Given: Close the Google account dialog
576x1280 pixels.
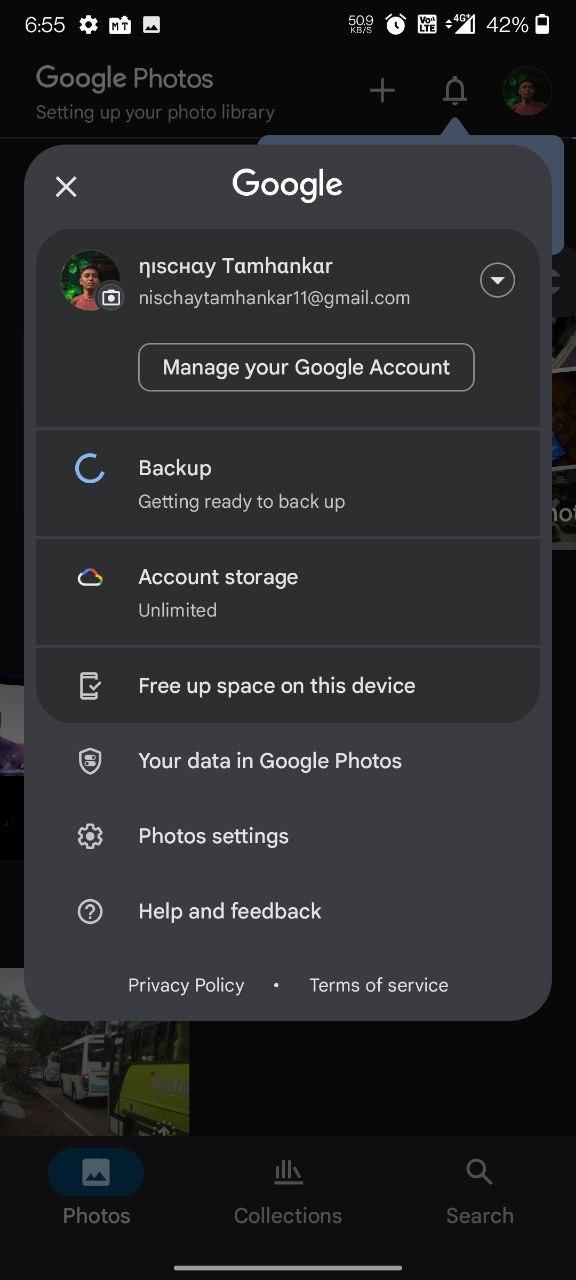Looking at the screenshot, I should point(66,186).
